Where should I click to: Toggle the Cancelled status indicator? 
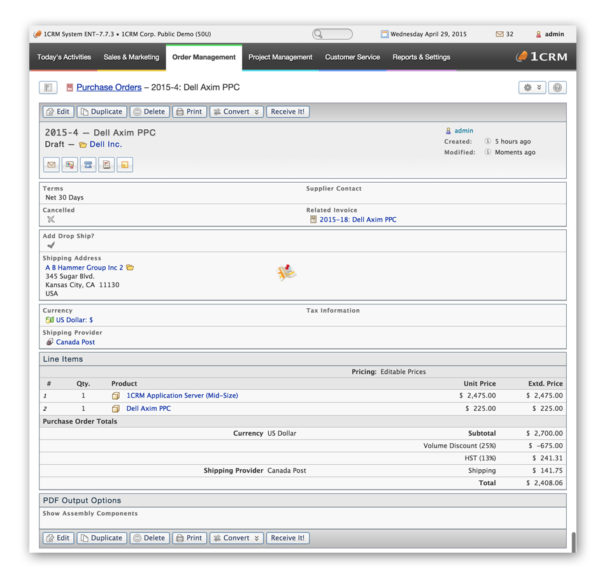point(50,219)
